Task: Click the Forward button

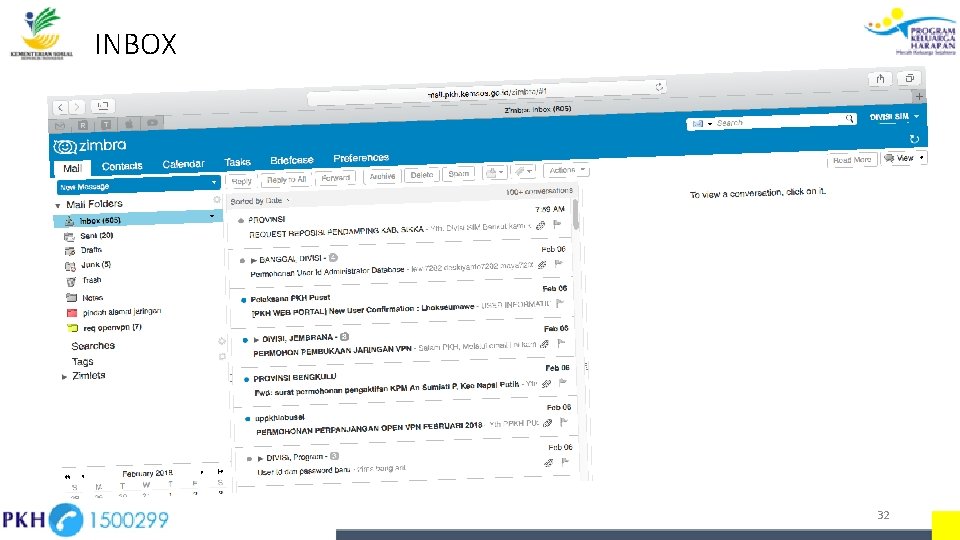Action: click(336, 178)
